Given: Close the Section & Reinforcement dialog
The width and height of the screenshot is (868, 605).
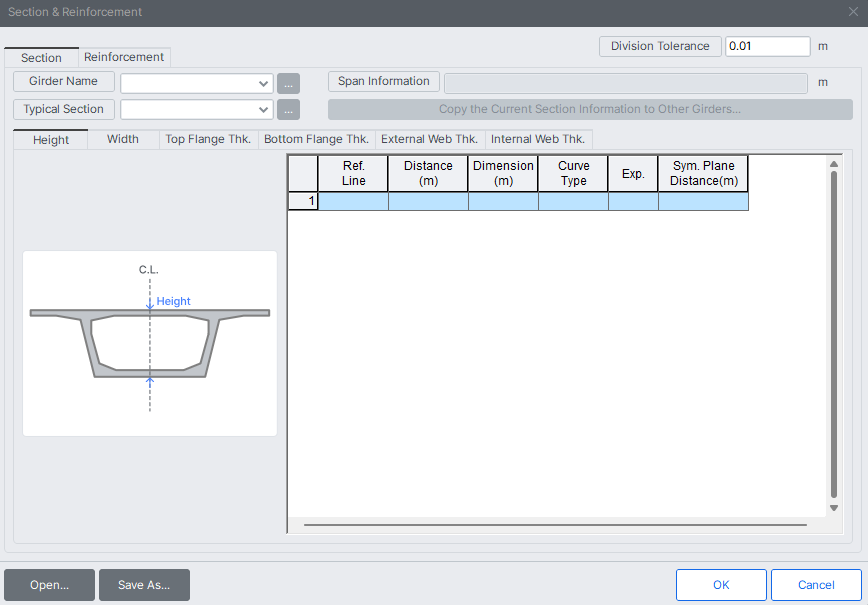Looking at the screenshot, I should coord(853,12).
